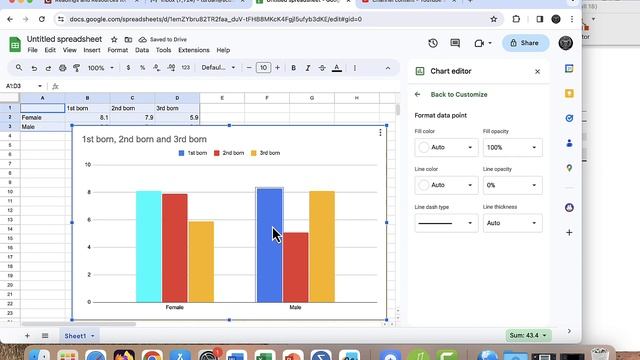
Task: Redo the last action
Action: [48, 68]
